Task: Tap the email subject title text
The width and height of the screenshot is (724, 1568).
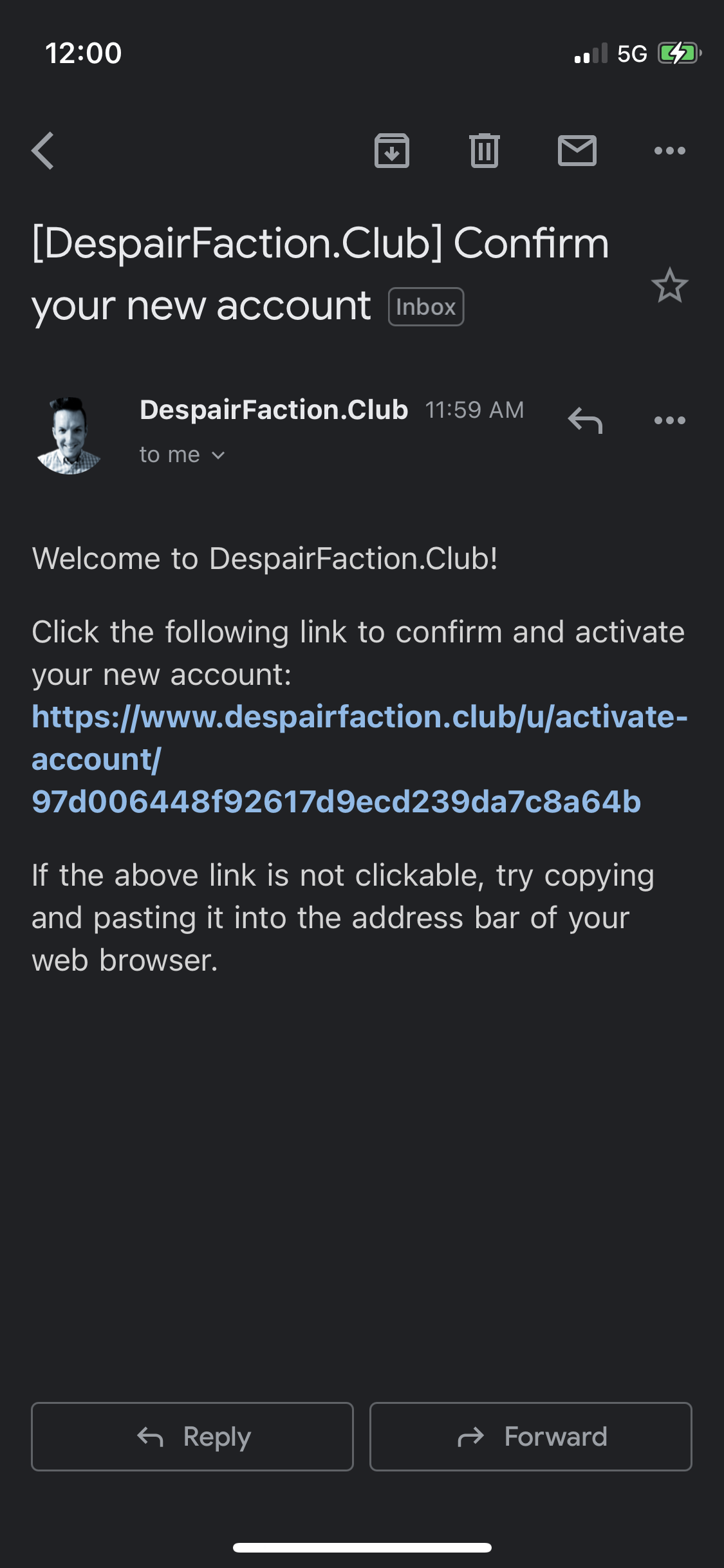Action: (x=320, y=274)
